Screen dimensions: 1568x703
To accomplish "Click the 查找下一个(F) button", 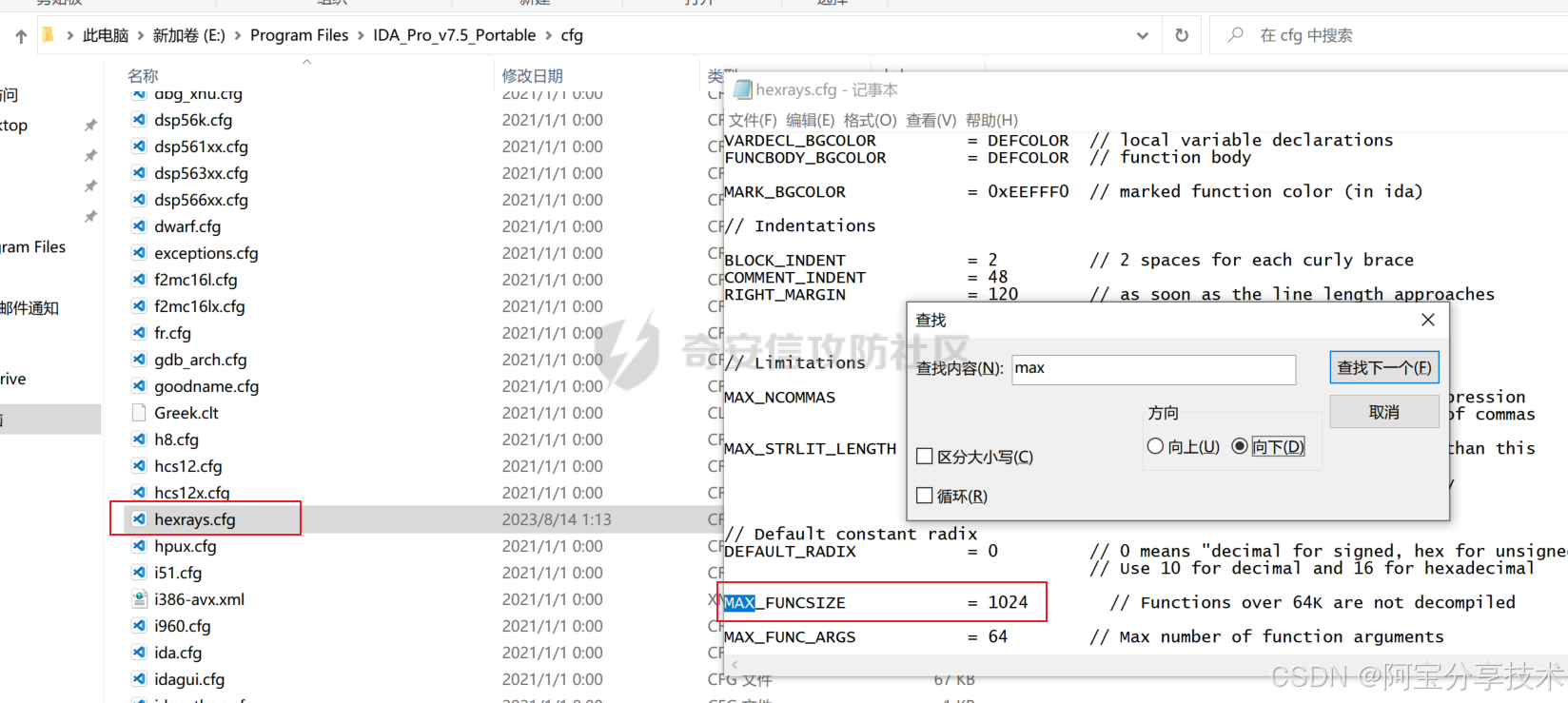I will point(1384,367).
